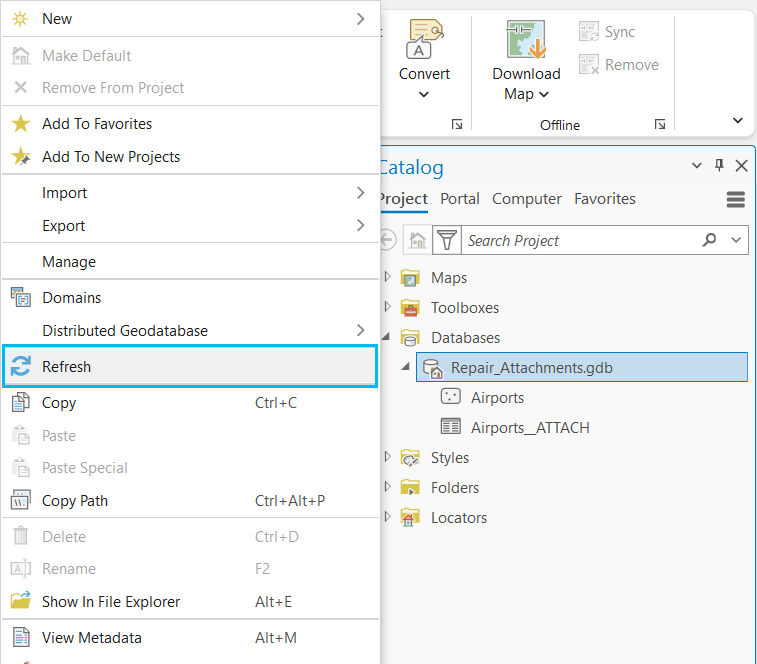Image resolution: width=757 pixels, height=664 pixels.
Task: Click in the Search Project field
Action: tap(582, 240)
